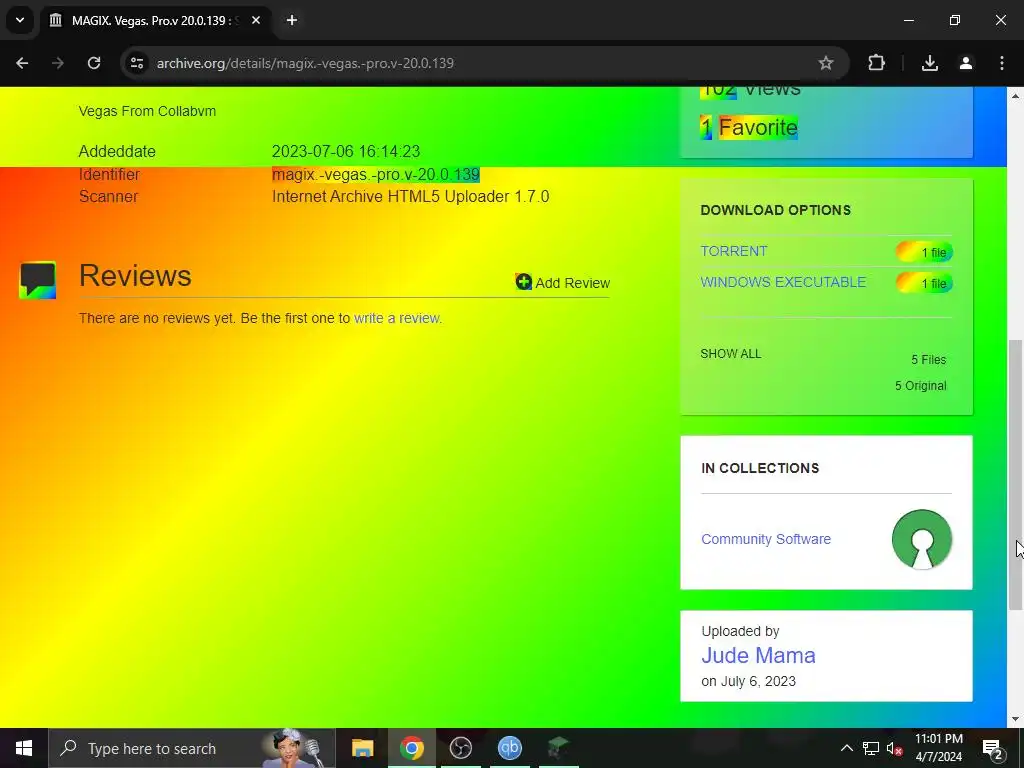Expand the tab search dropdown arrow
The width and height of the screenshot is (1024, 768).
(20, 20)
